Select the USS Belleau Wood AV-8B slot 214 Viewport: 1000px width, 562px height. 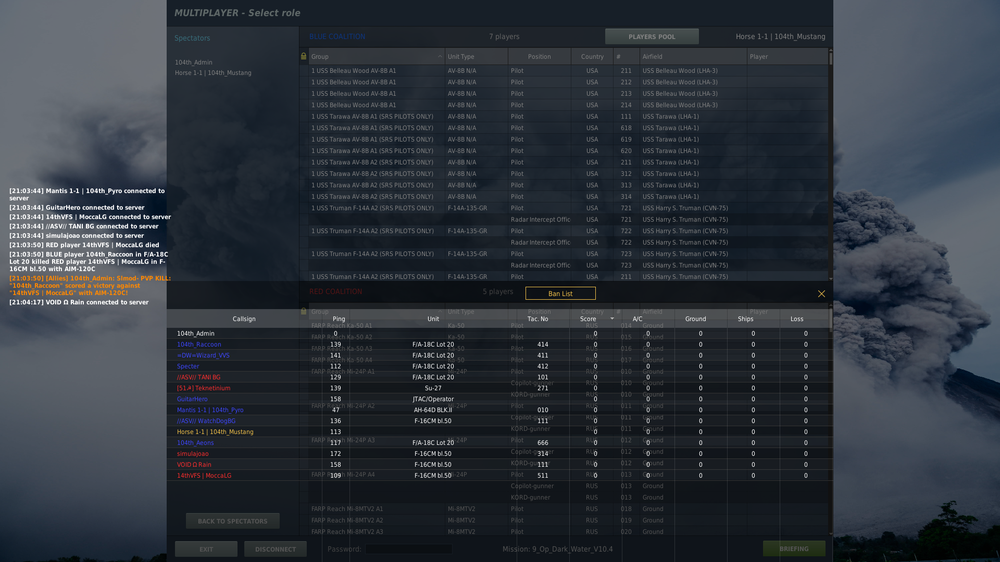[568, 105]
